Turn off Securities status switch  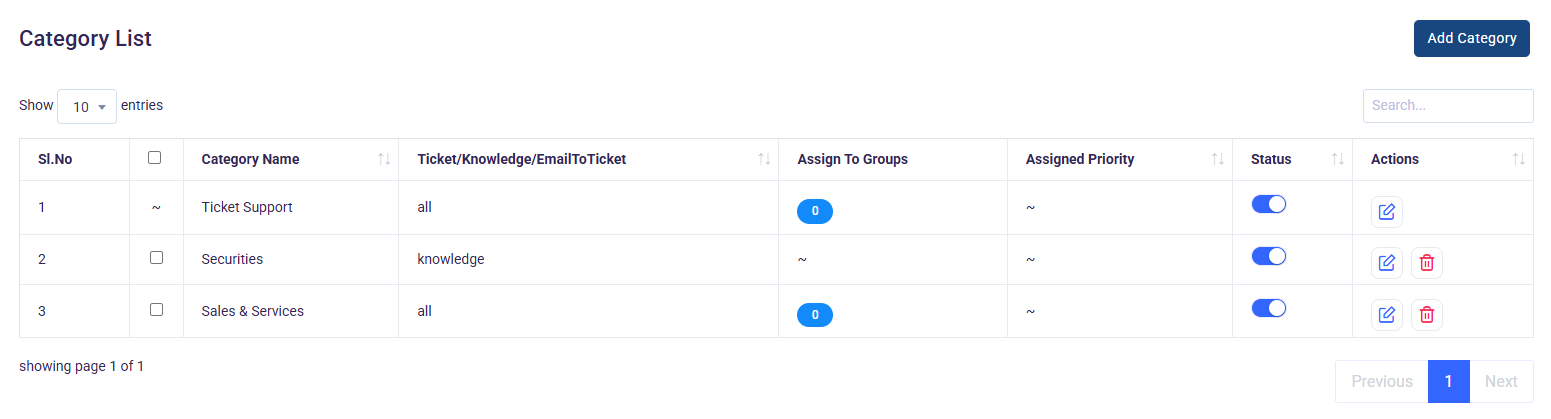(x=1268, y=256)
